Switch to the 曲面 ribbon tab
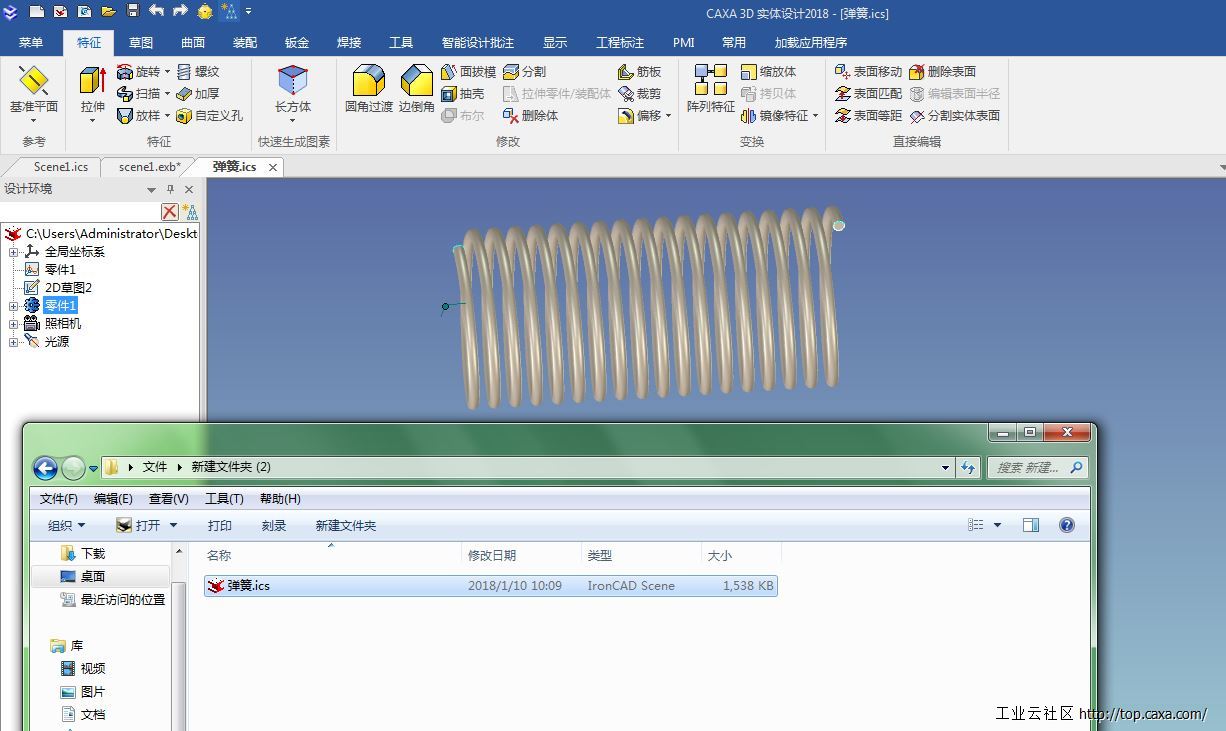The width and height of the screenshot is (1226, 731). coord(193,43)
